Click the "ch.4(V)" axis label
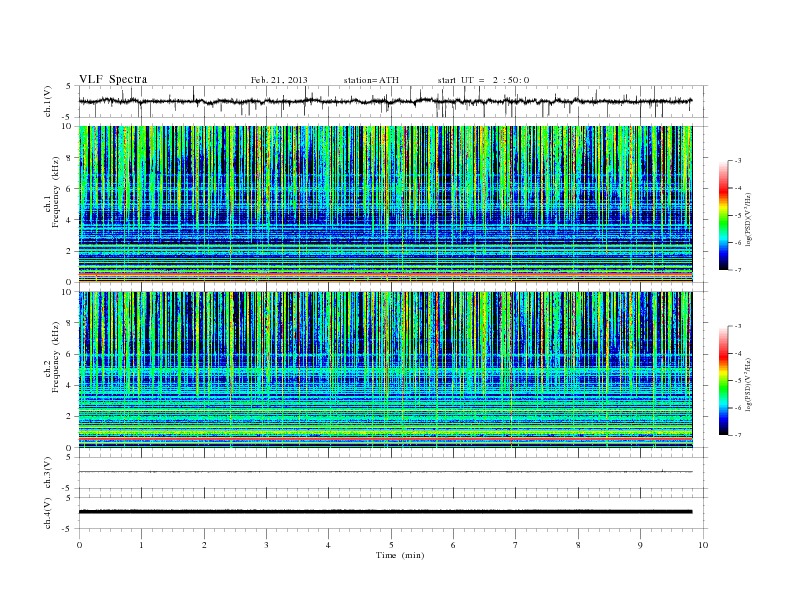The width and height of the screenshot is (792, 612). pyautogui.click(x=48, y=514)
